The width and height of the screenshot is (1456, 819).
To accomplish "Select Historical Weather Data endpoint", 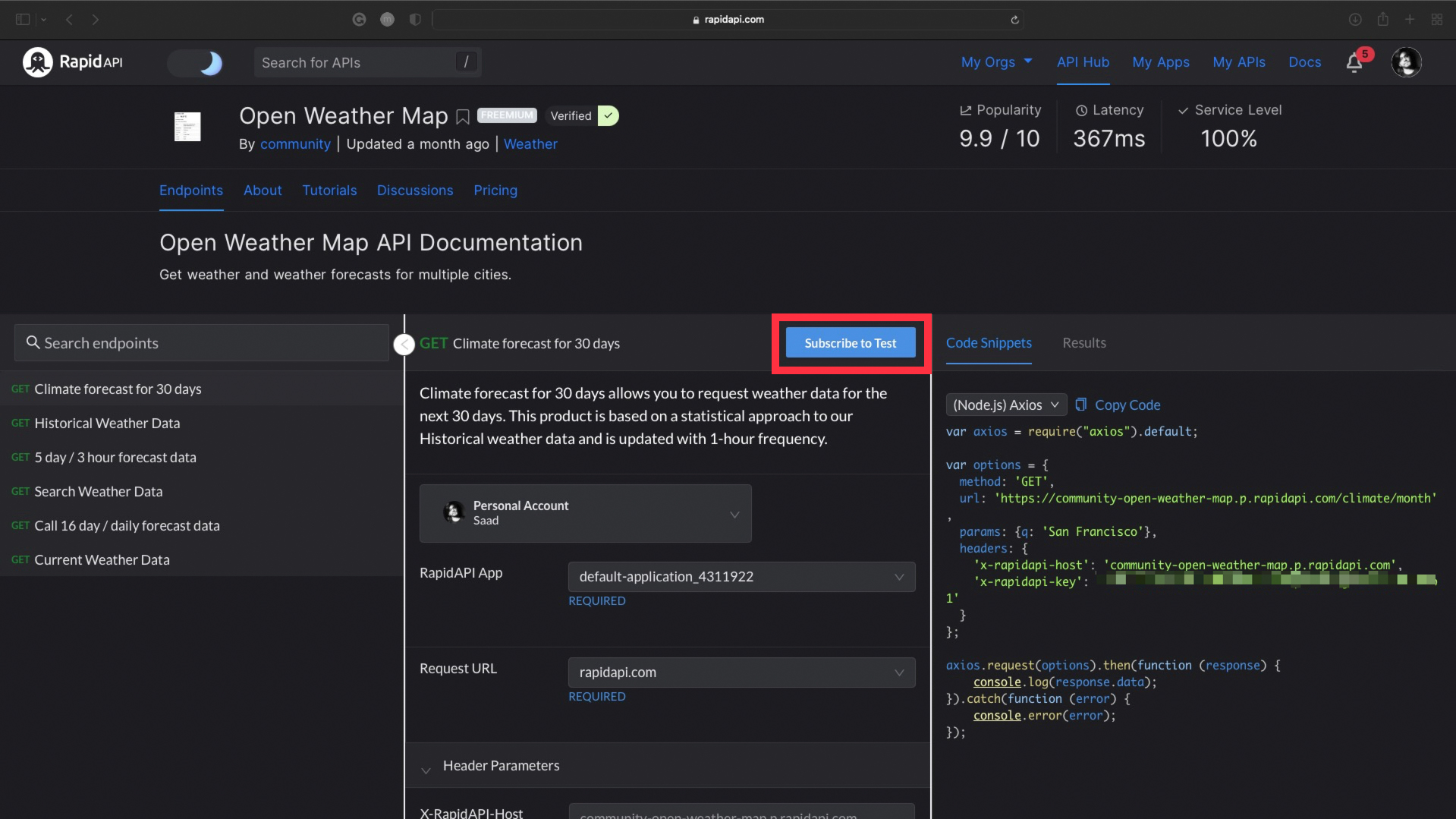I will (202, 423).
